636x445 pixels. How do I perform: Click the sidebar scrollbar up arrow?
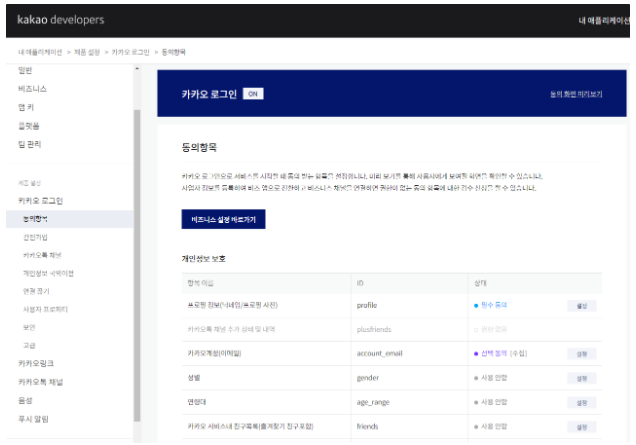tap(137, 69)
